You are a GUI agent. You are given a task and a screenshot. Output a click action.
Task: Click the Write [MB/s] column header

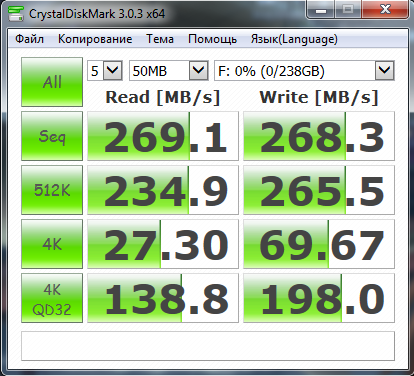click(319, 98)
